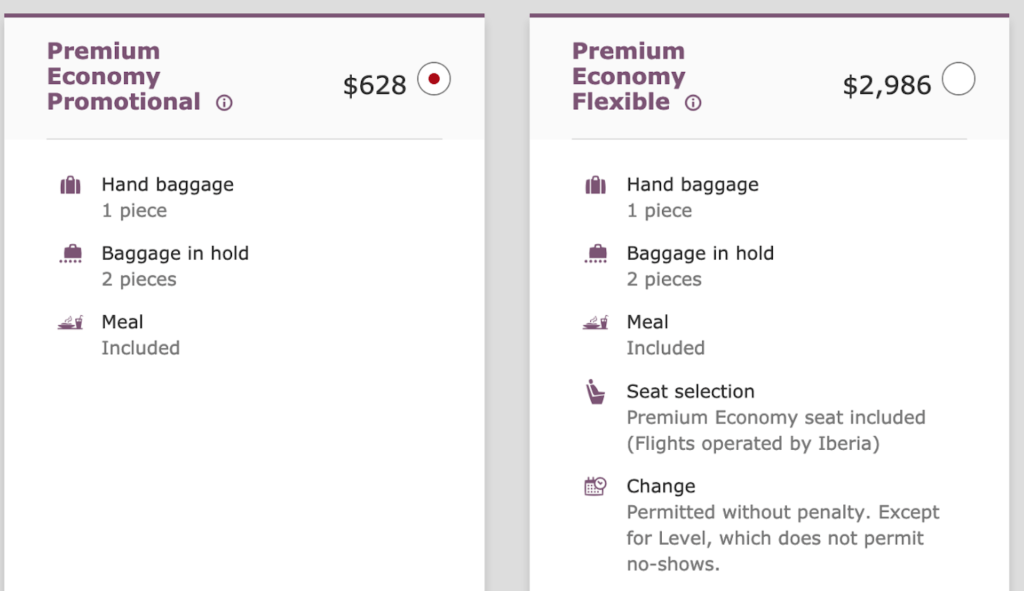Click the hand baggage icon in Promotional fare
1024x591 pixels.
[x=70, y=185]
